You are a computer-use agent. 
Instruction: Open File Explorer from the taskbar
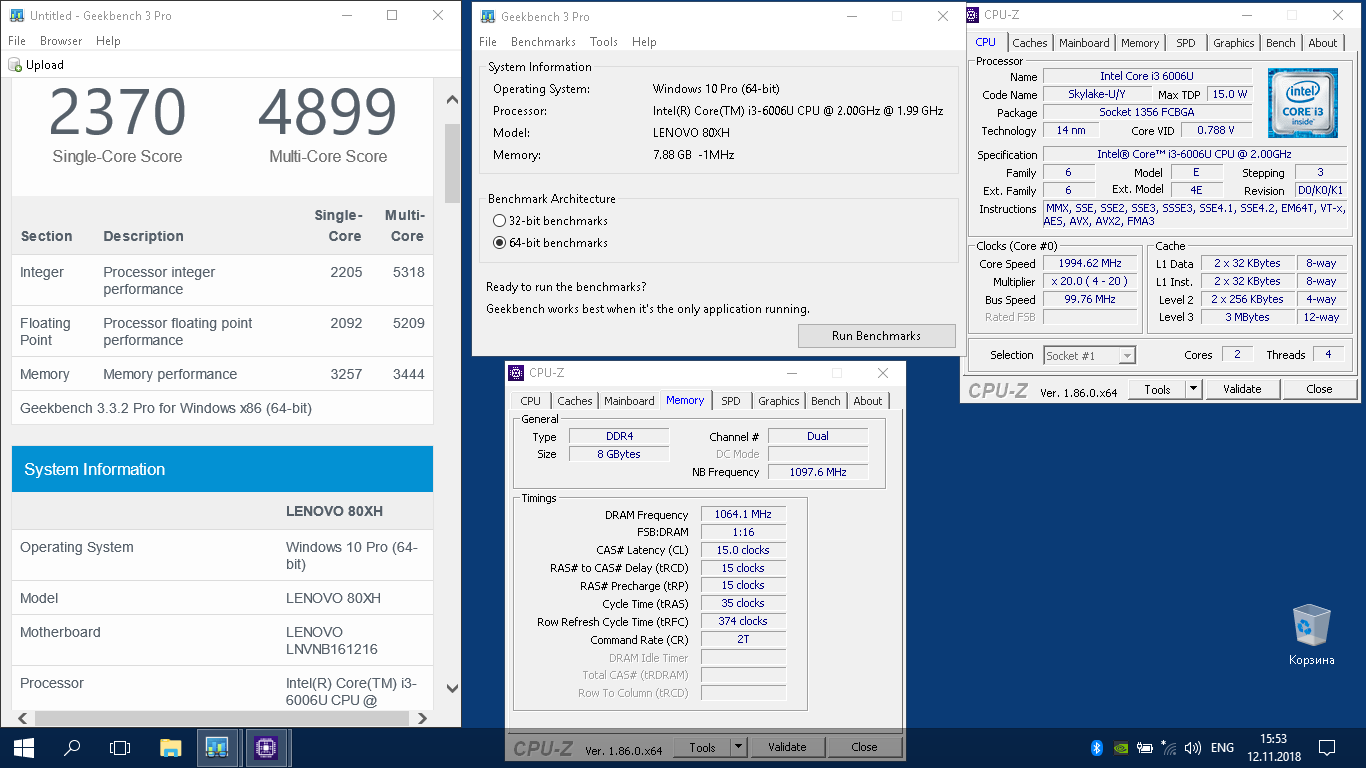[171, 747]
